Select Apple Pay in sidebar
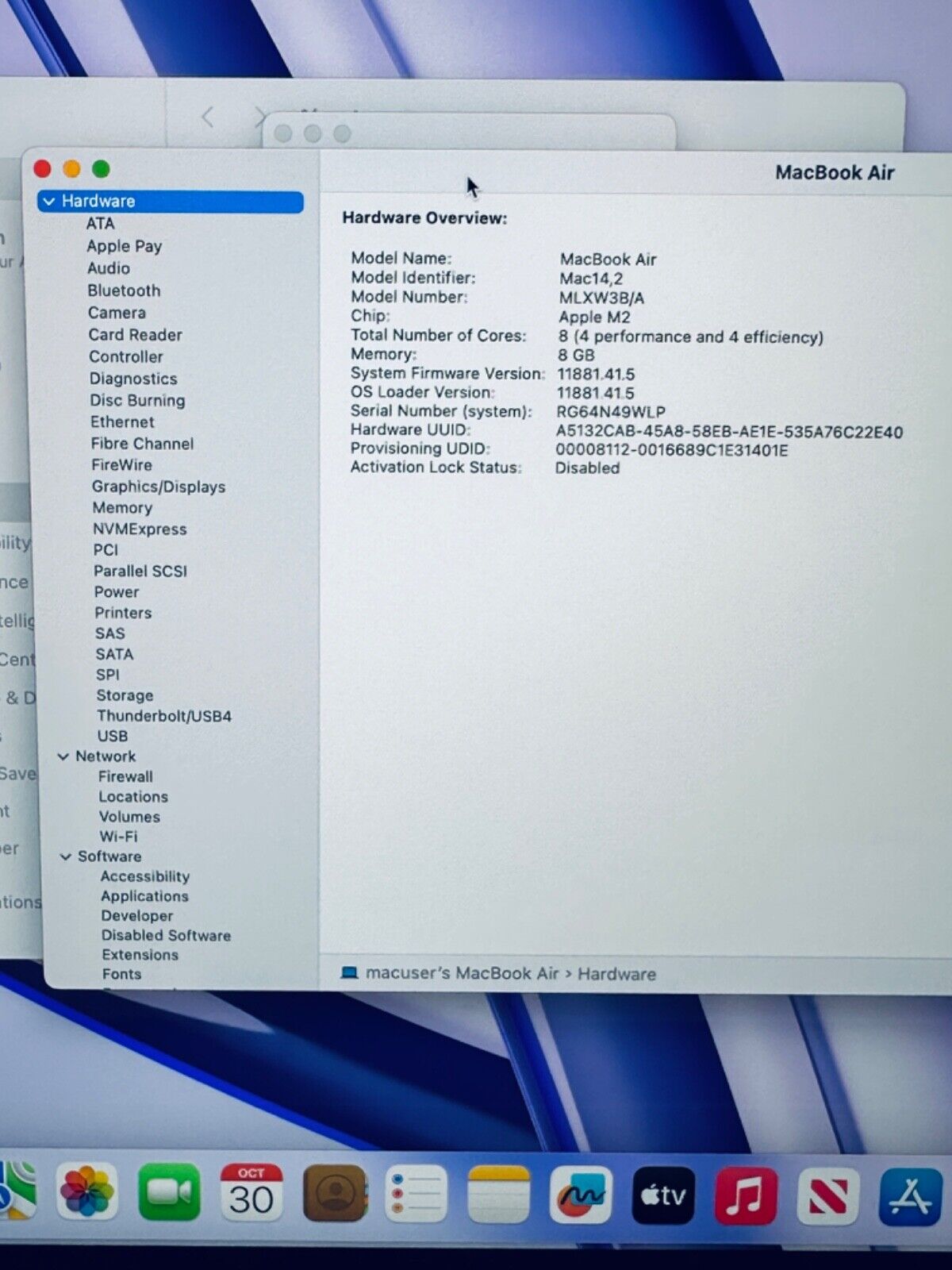 coord(125,246)
